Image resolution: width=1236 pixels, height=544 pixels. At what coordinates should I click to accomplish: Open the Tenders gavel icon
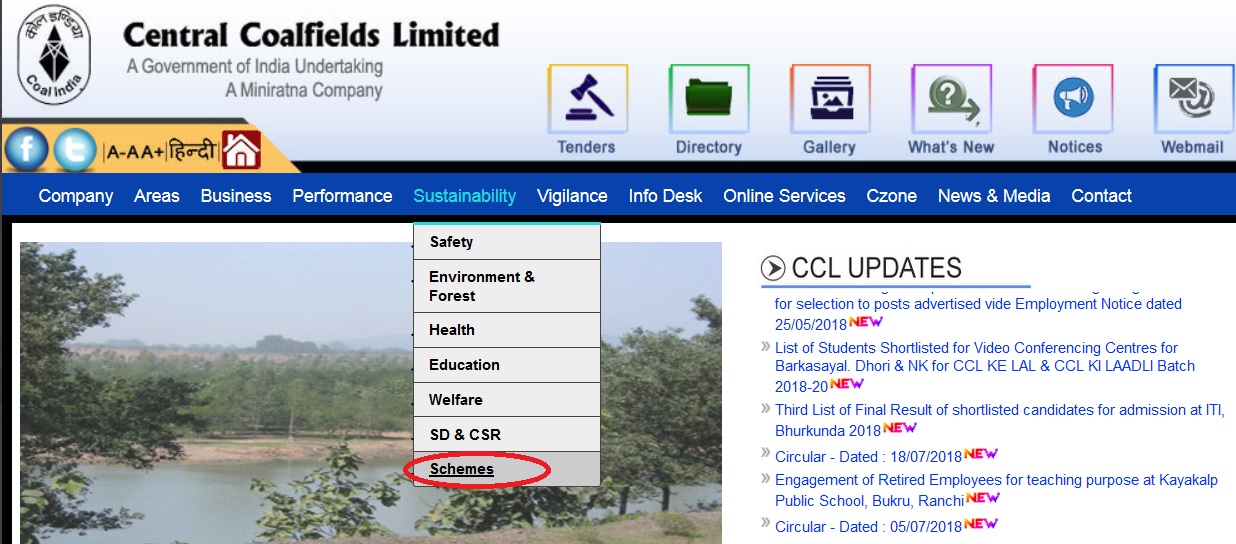(x=588, y=99)
